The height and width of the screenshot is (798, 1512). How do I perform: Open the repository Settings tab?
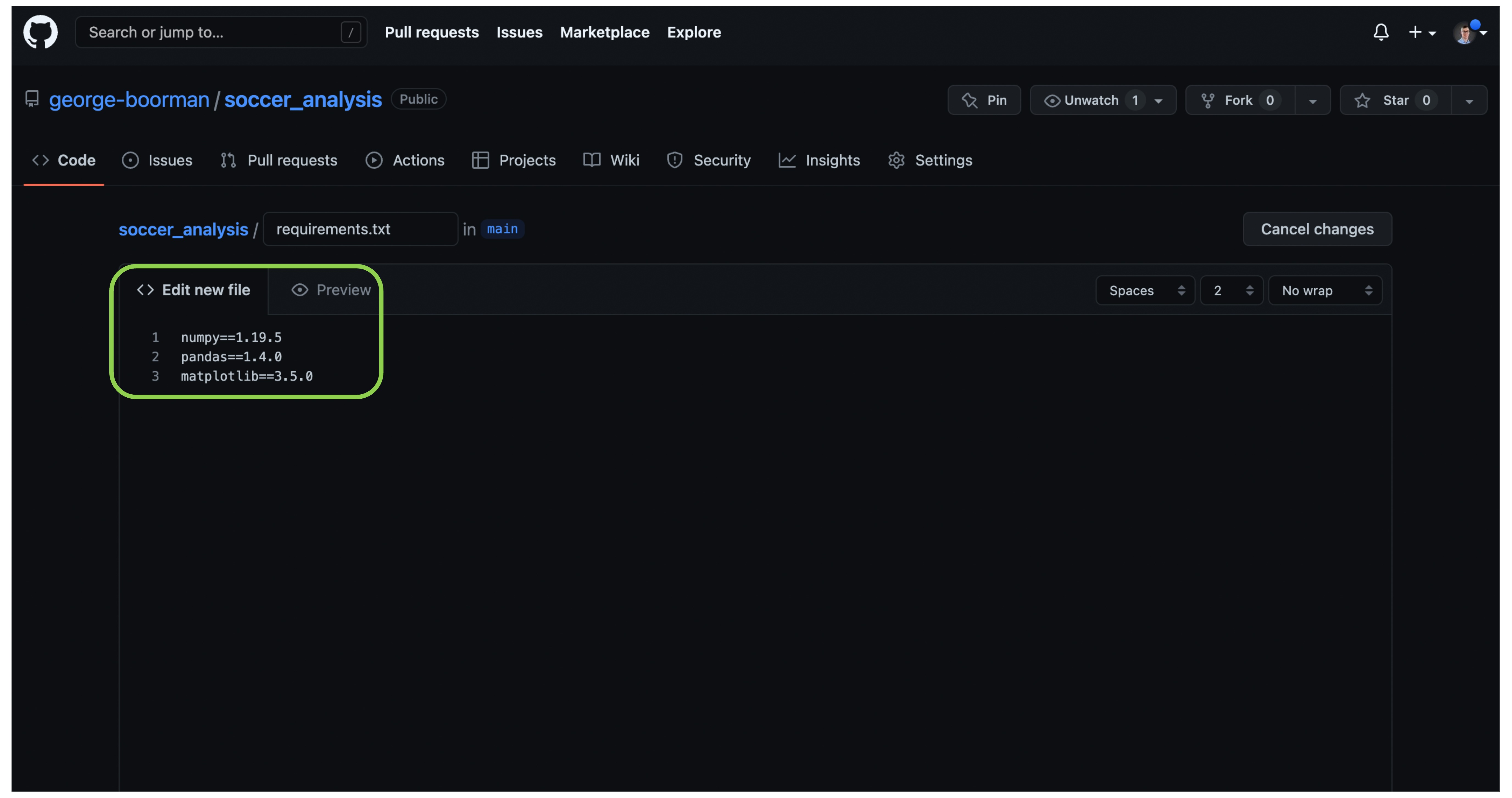[x=930, y=160]
